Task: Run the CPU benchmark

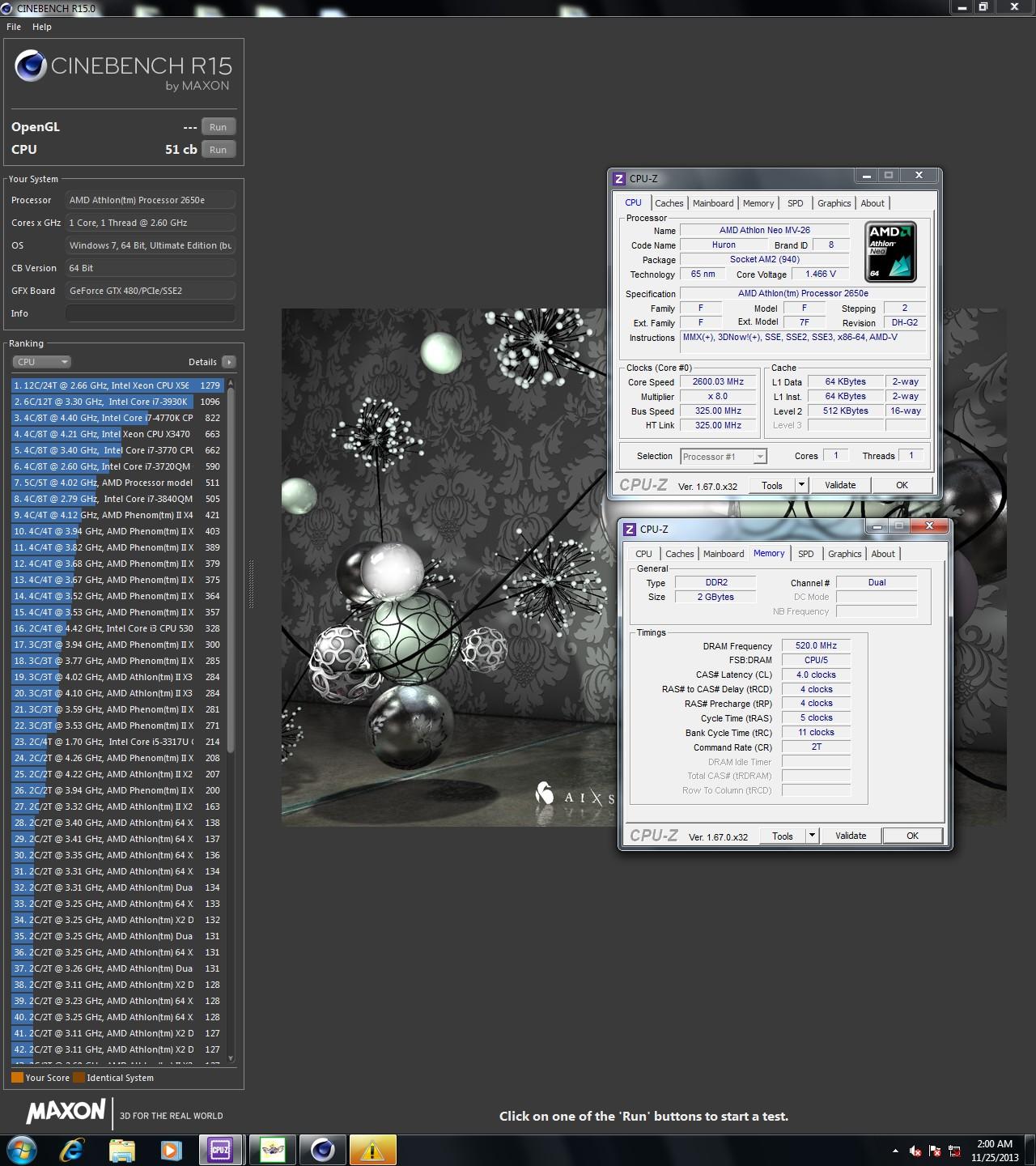Action: point(219,150)
